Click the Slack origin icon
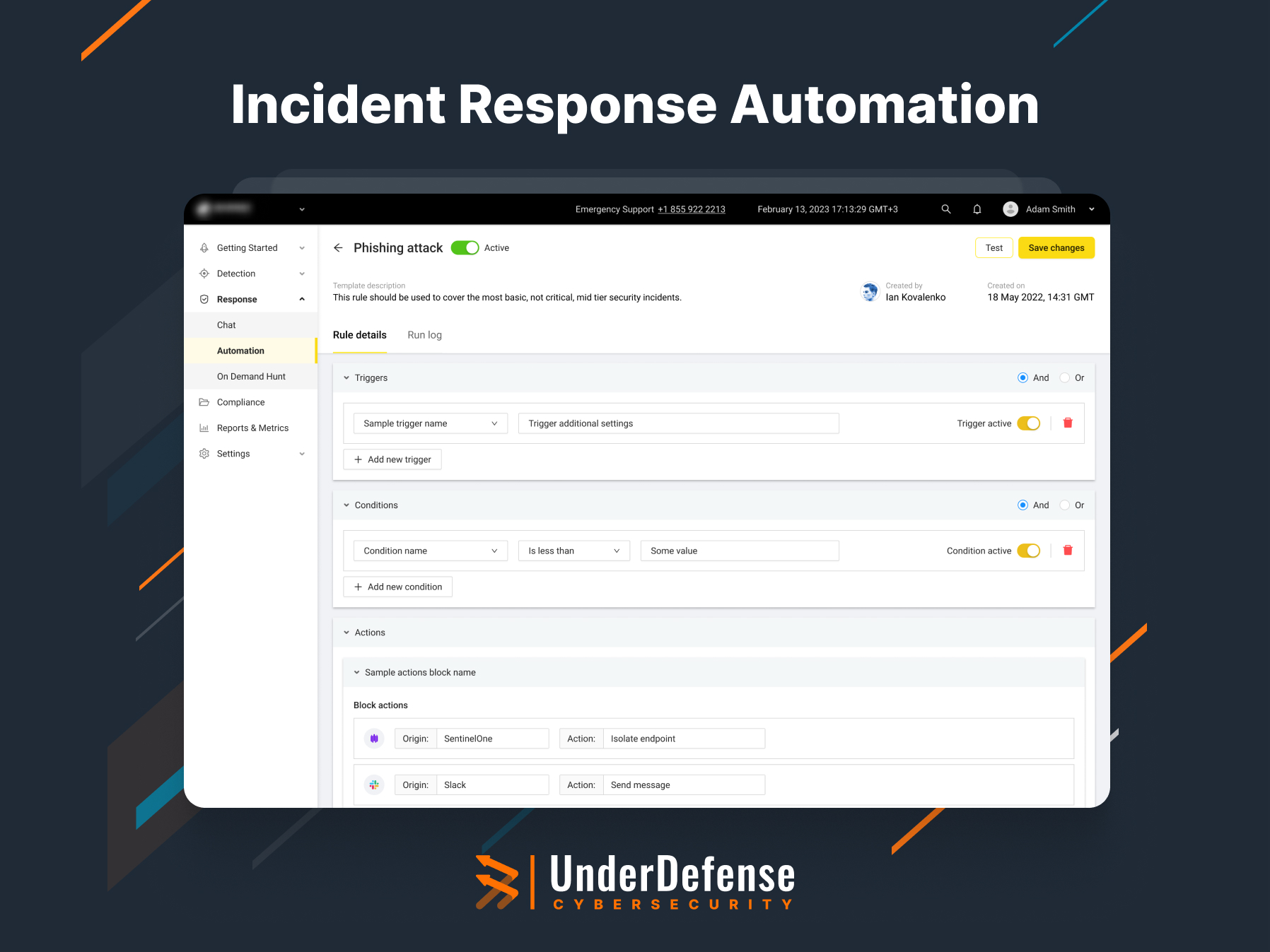 pos(374,784)
